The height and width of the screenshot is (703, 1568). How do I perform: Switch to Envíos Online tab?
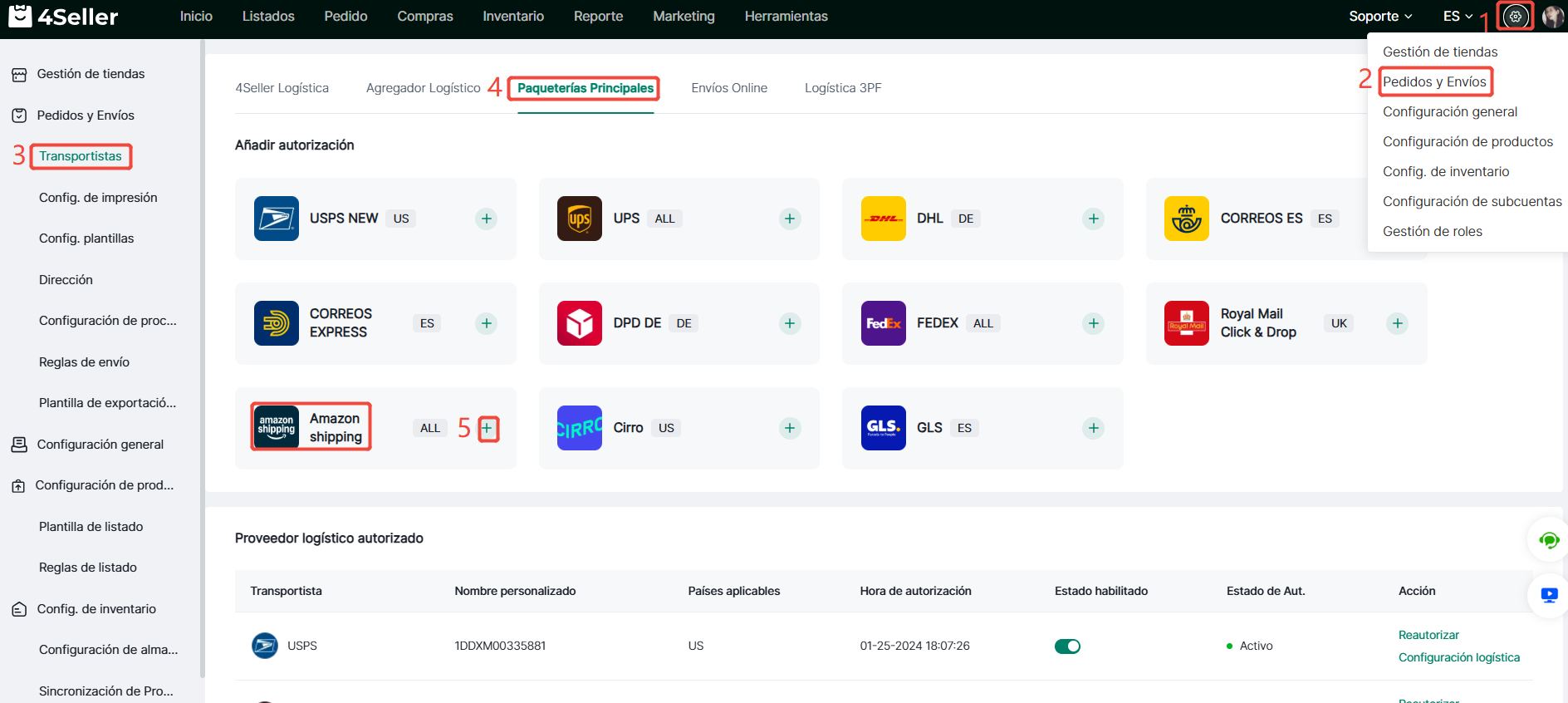click(x=729, y=88)
